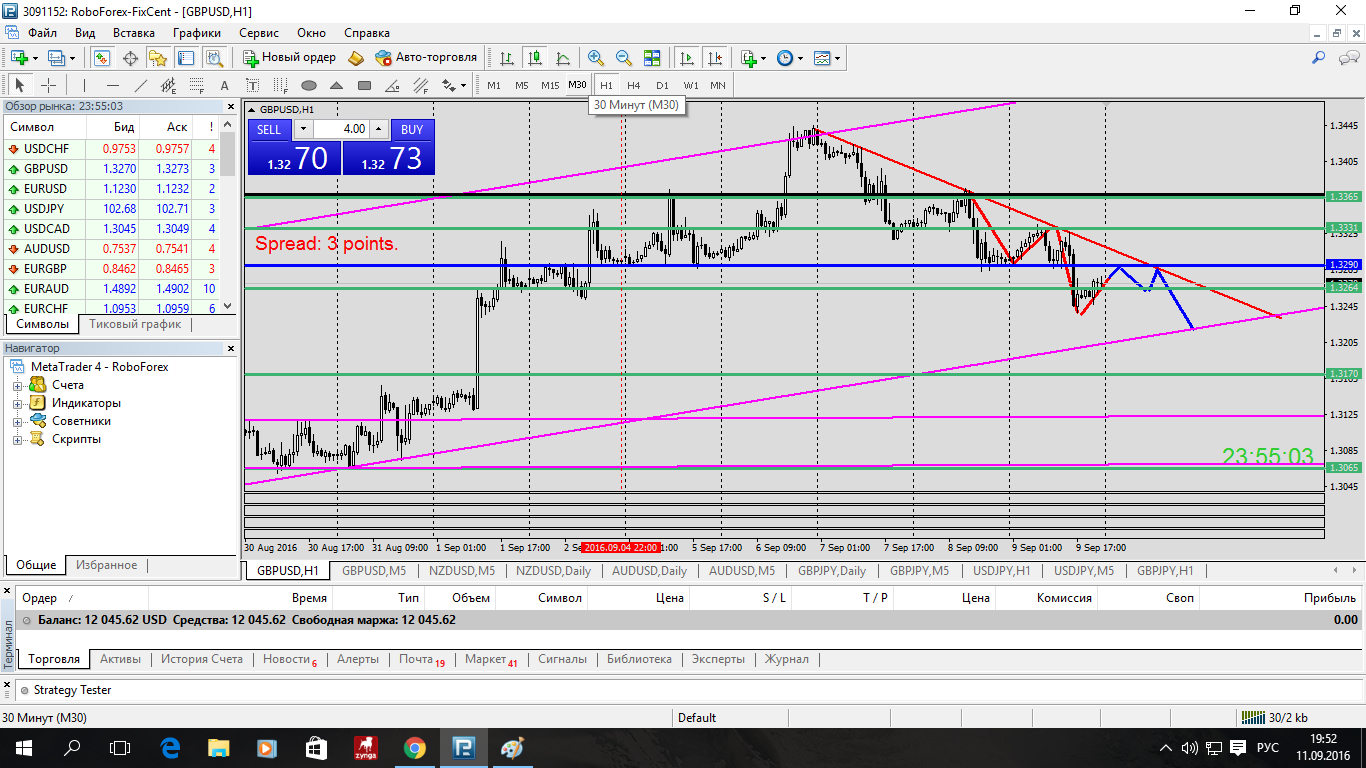Viewport: 1366px width, 768px height.
Task: Click the lot volume field showing 4.00
Action: click(341, 129)
